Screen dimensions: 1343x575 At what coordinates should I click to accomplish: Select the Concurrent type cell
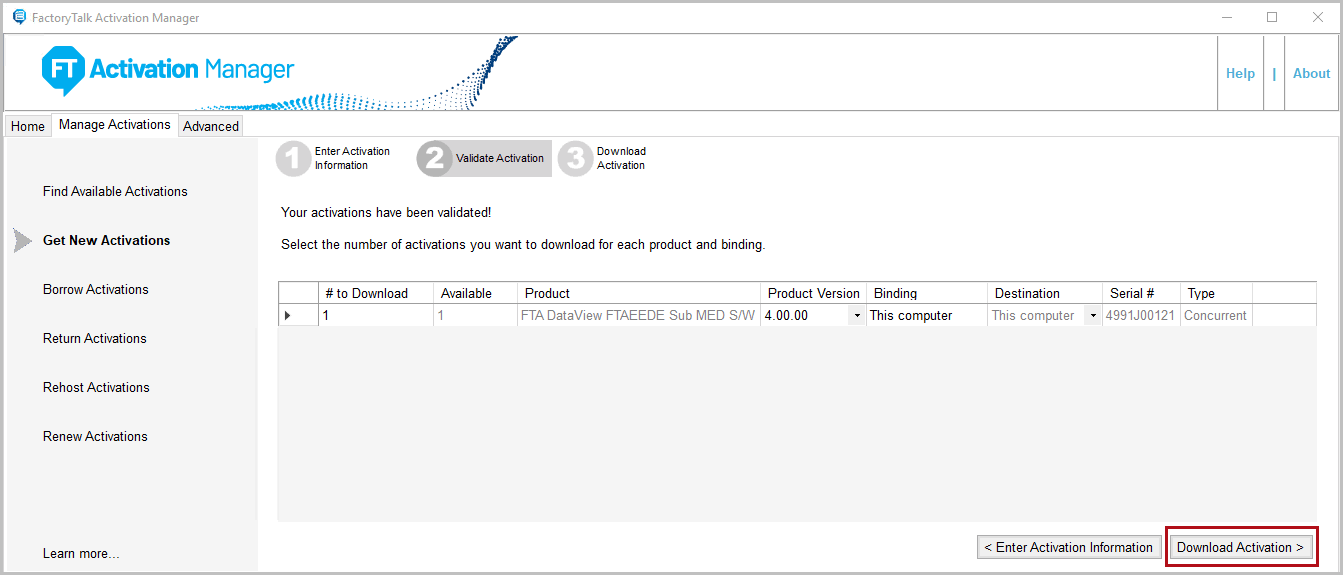tap(1216, 315)
